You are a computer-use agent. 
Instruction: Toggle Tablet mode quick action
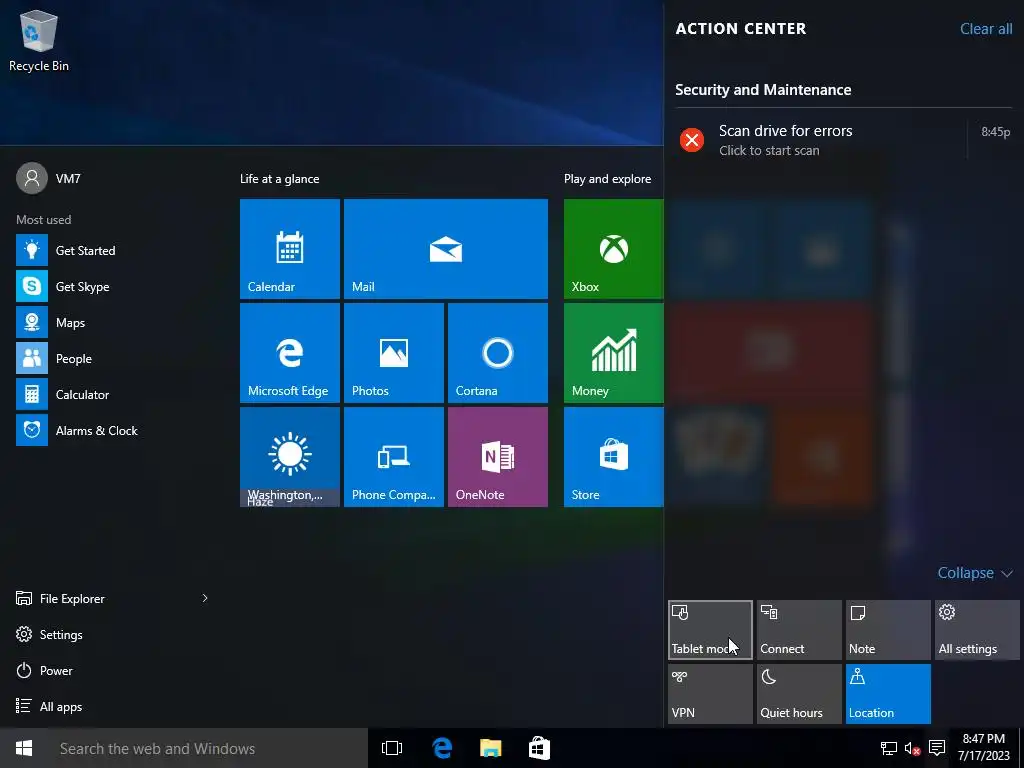tap(710, 630)
